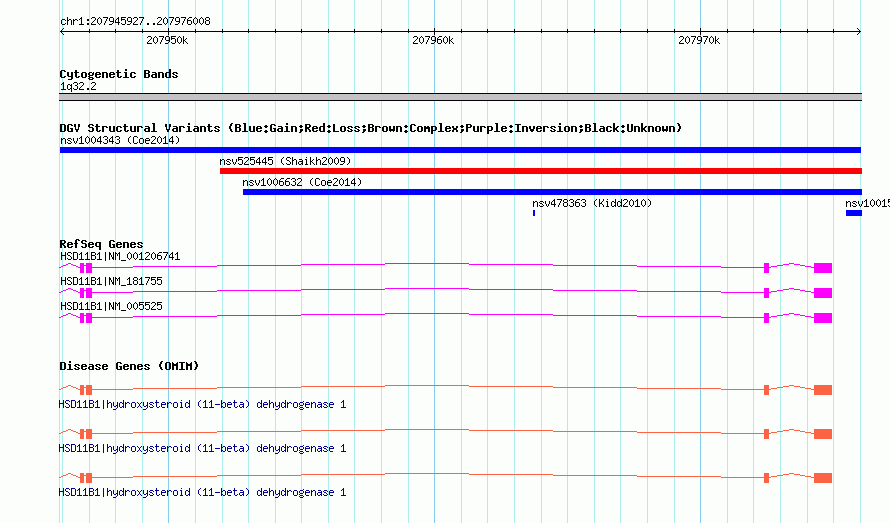Select the small nsv478363 (Kidd2010) variant marker
Viewport: 890px width, 523px height.
tap(534, 213)
